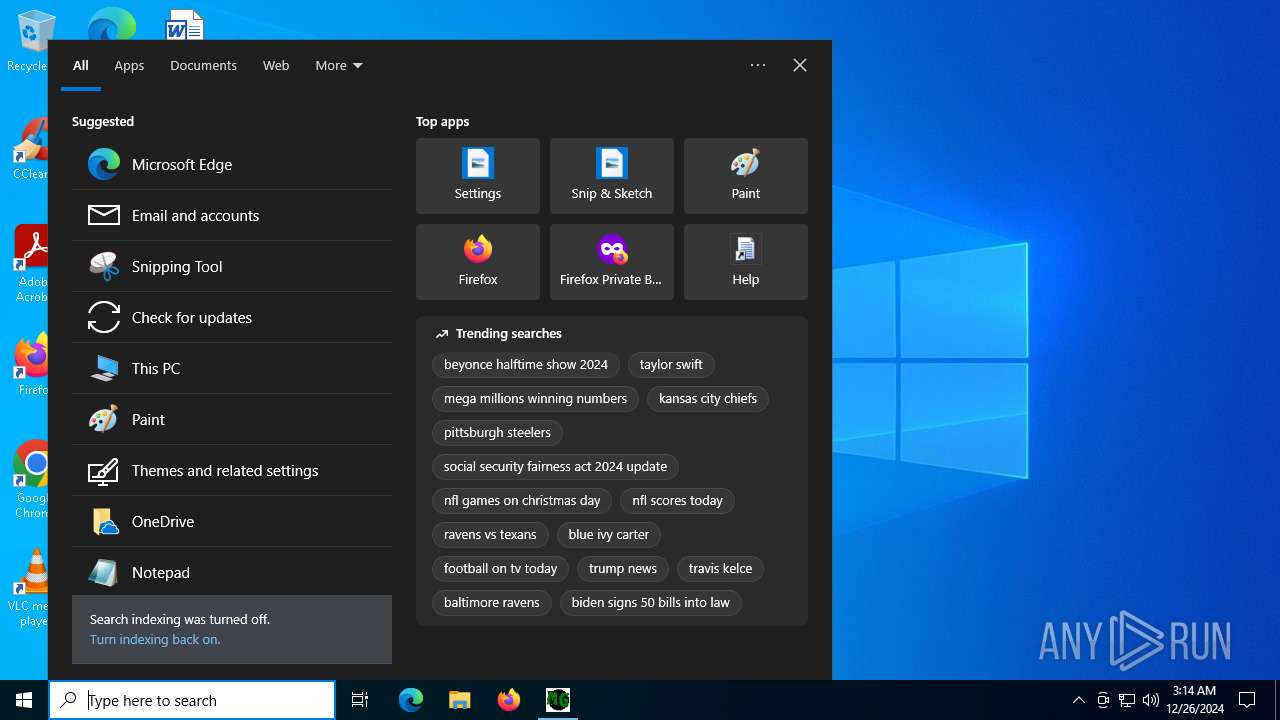Screen dimensions: 1280x720
Task: Open the Word document desktop icon
Action: 185,25
